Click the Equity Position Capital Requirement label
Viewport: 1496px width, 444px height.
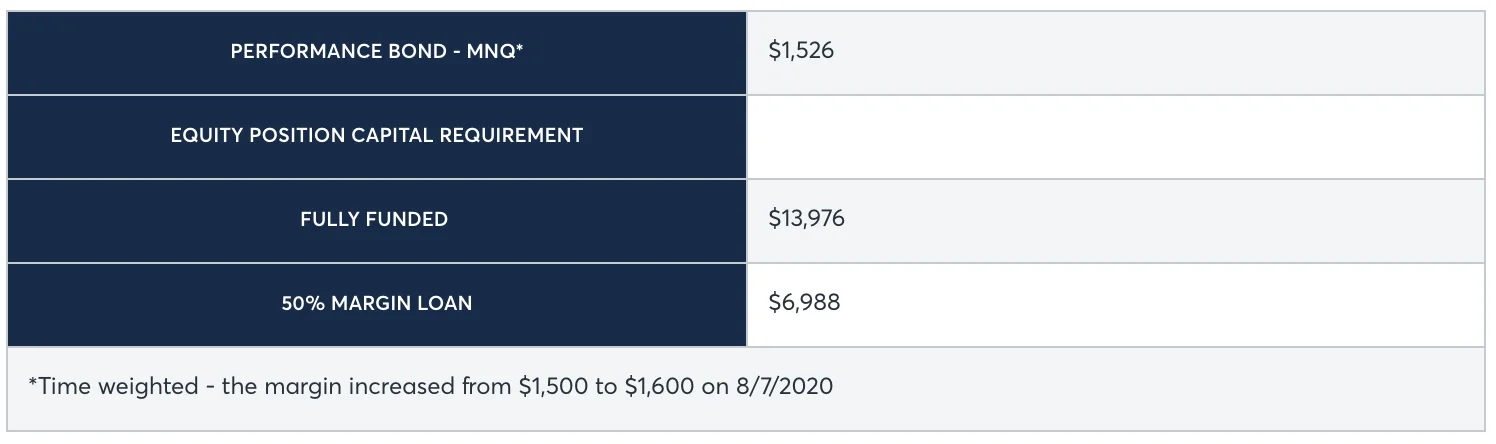pos(377,136)
